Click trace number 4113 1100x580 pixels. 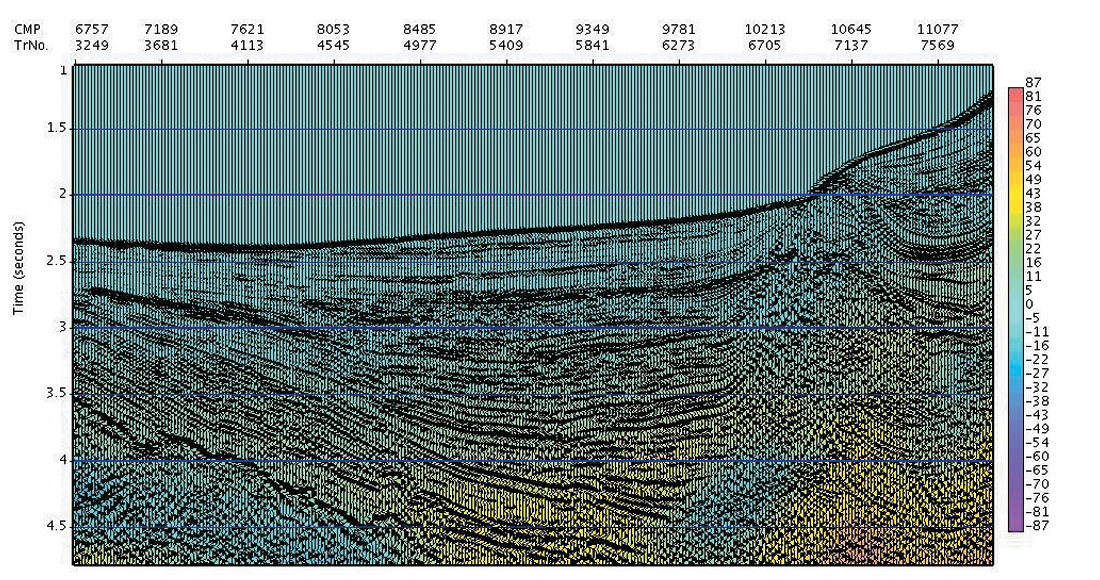[248, 46]
